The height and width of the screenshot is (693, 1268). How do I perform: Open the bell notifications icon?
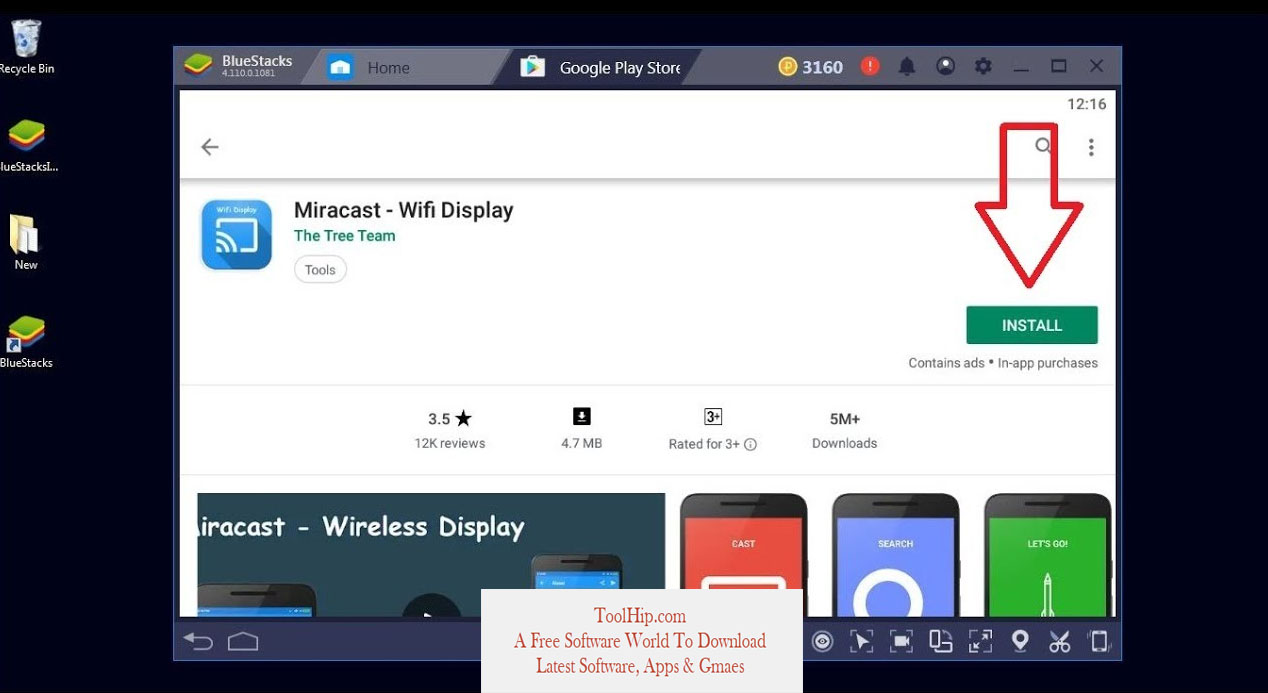coord(907,67)
